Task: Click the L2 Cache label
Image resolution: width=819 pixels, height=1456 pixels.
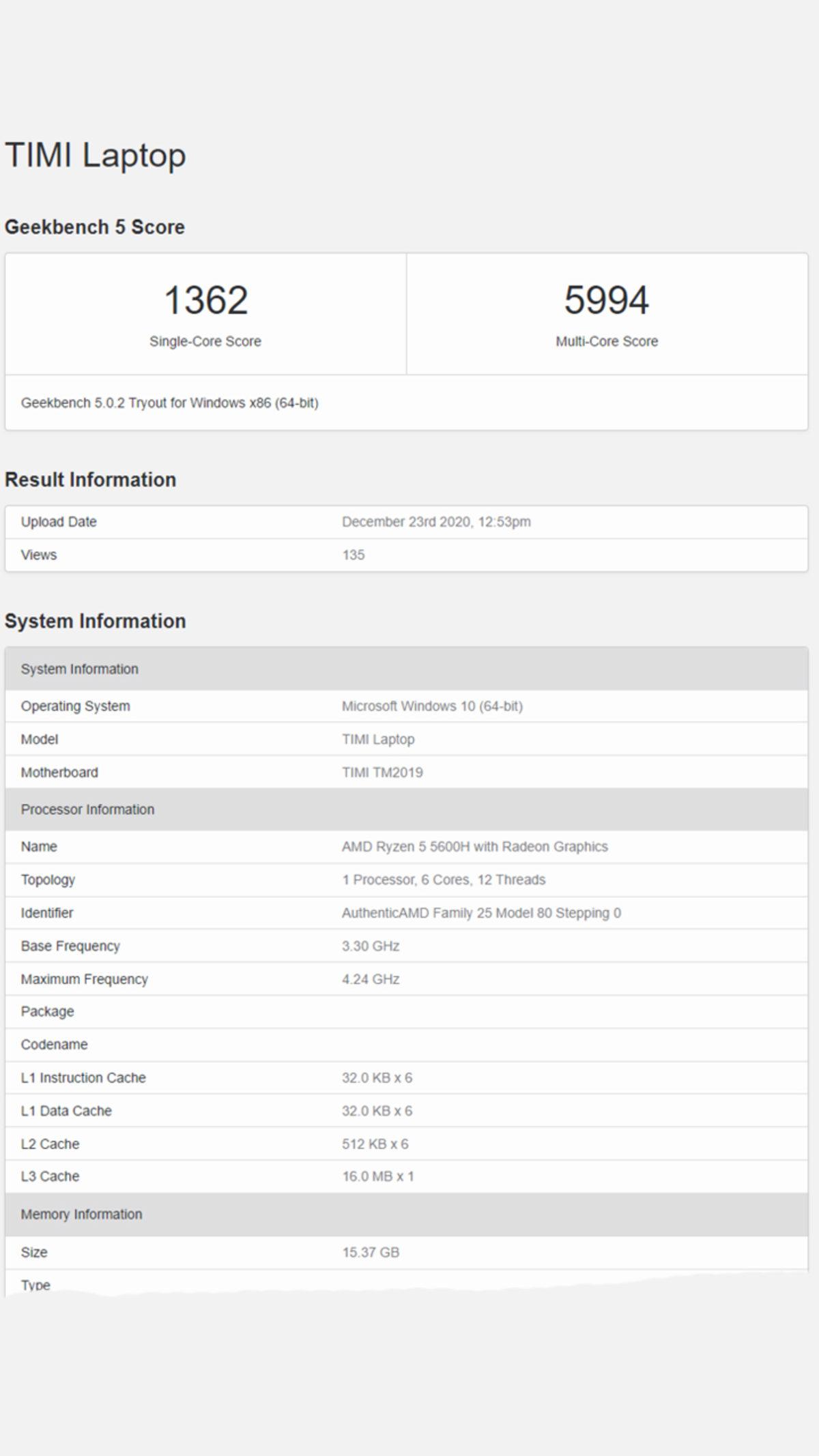Action: (x=50, y=1144)
